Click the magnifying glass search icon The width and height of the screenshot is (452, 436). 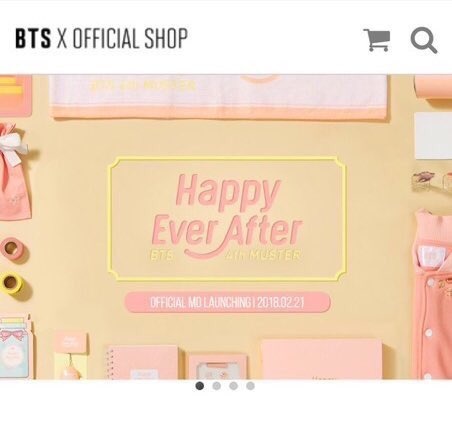pyautogui.click(x=424, y=40)
